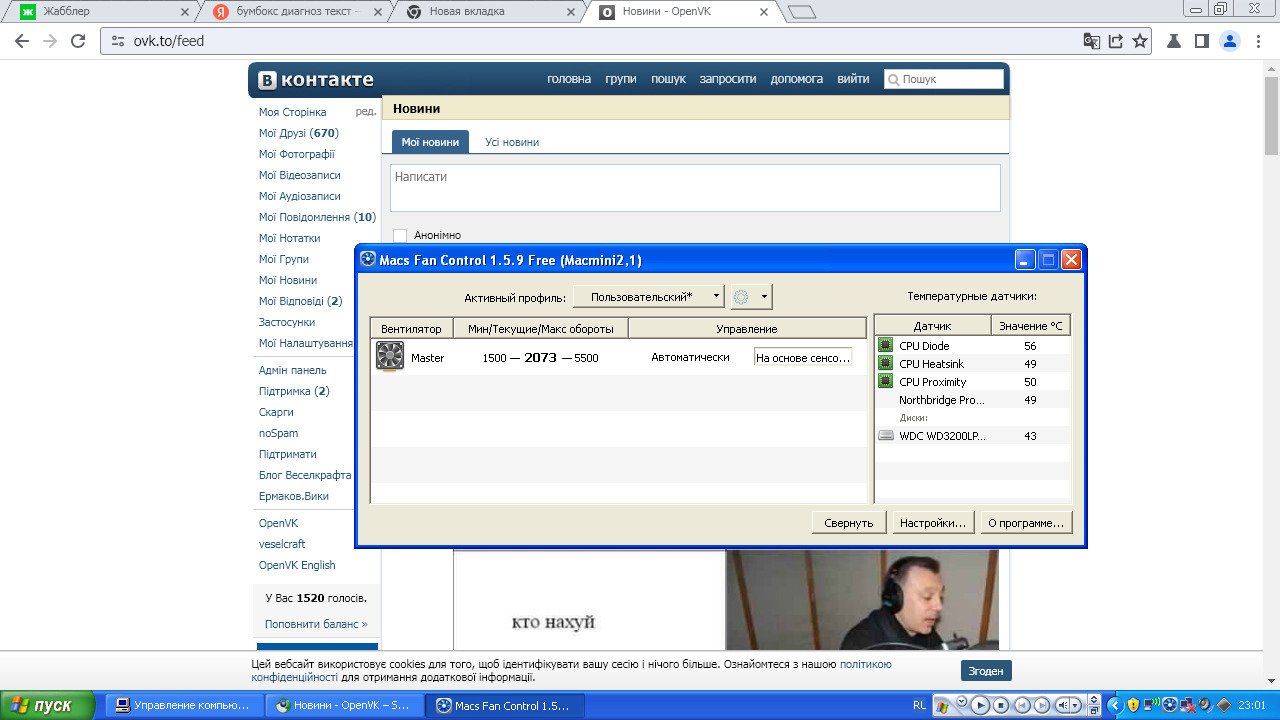Click the Свернуть button

849,522
